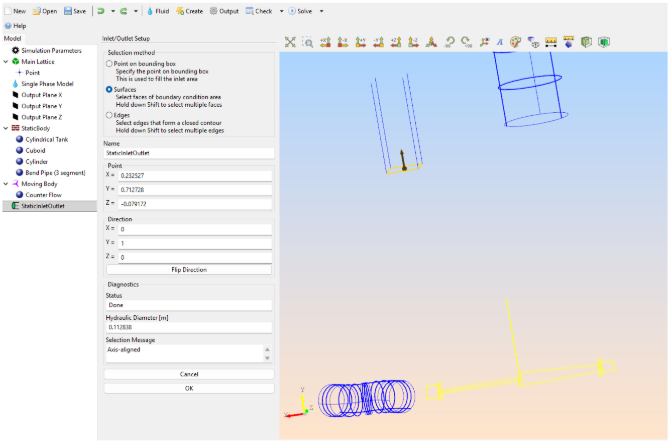Open the Output toolbar menu
Screen dimensions: 670x441
click(224, 10)
